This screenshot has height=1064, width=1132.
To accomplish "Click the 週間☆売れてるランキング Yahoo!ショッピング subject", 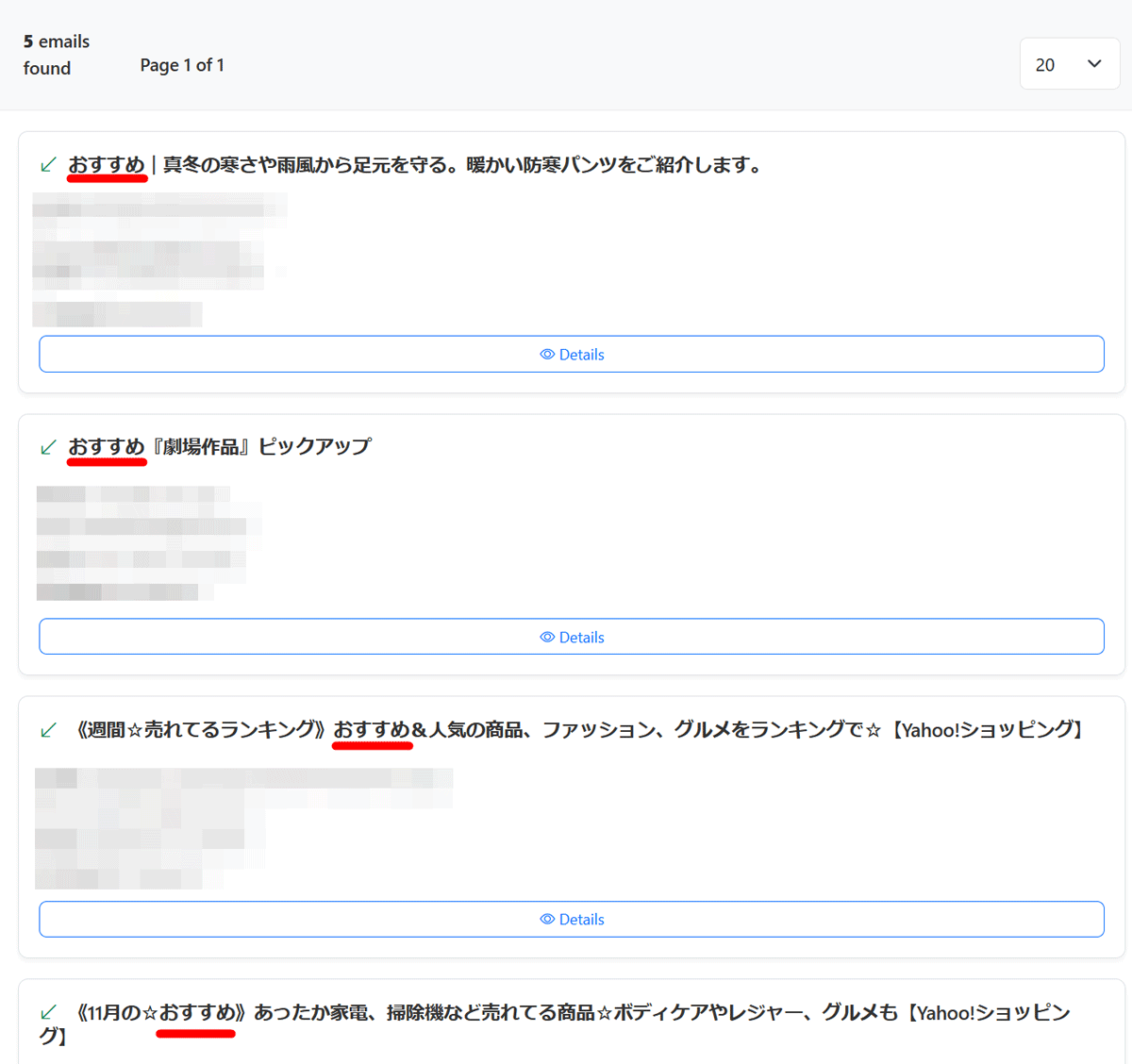I will pos(580,730).
